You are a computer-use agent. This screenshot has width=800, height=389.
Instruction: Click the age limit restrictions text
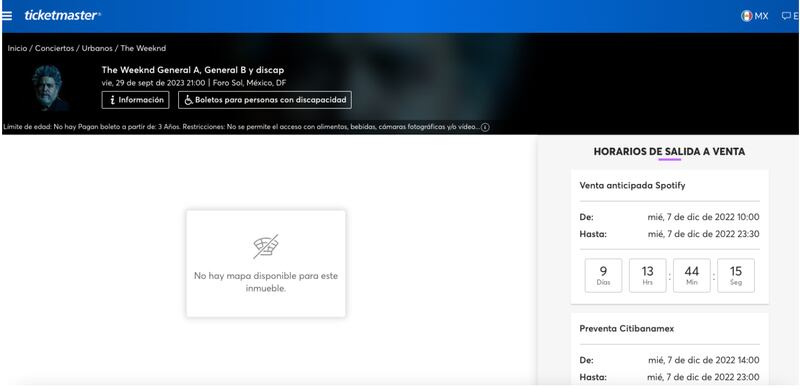(x=241, y=127)
